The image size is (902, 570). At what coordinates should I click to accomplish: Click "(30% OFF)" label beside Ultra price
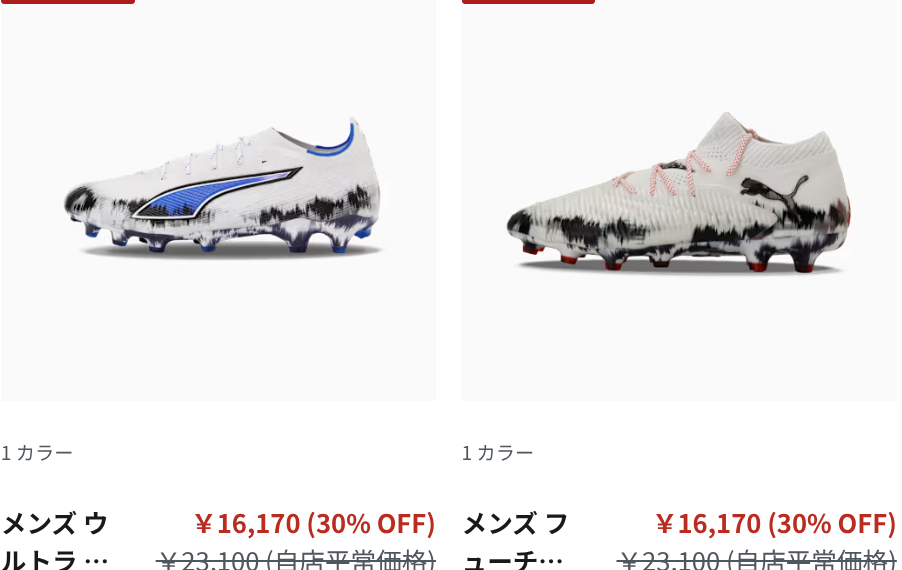click(x=371, y=523)
